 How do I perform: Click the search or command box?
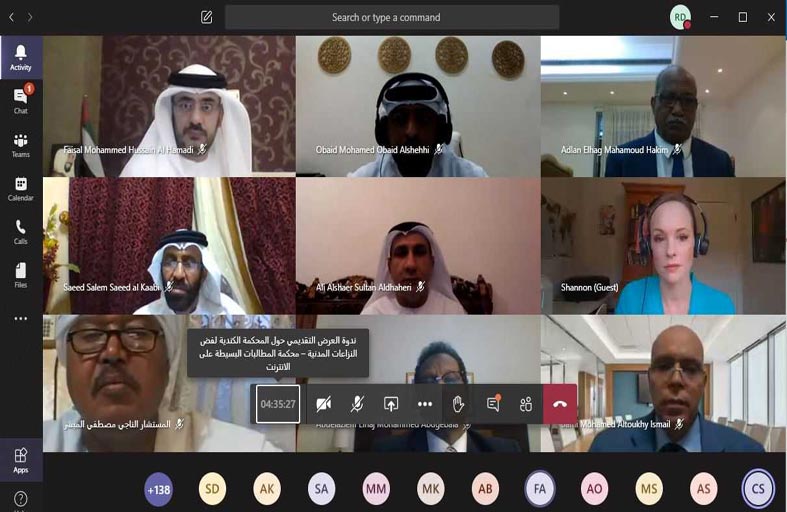(391, 17)
